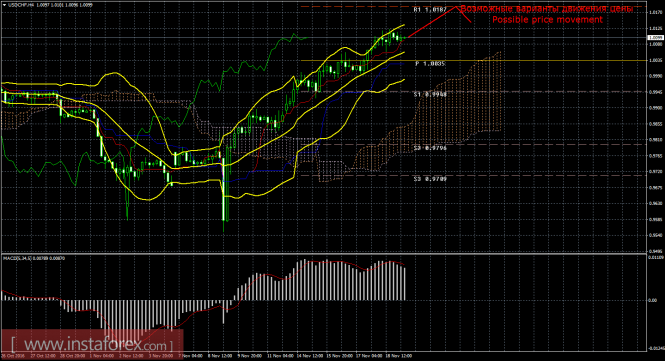665x361 pixels.
Task: Click the 0.00 zero level on the MACD scale
Action: [653, 300]
